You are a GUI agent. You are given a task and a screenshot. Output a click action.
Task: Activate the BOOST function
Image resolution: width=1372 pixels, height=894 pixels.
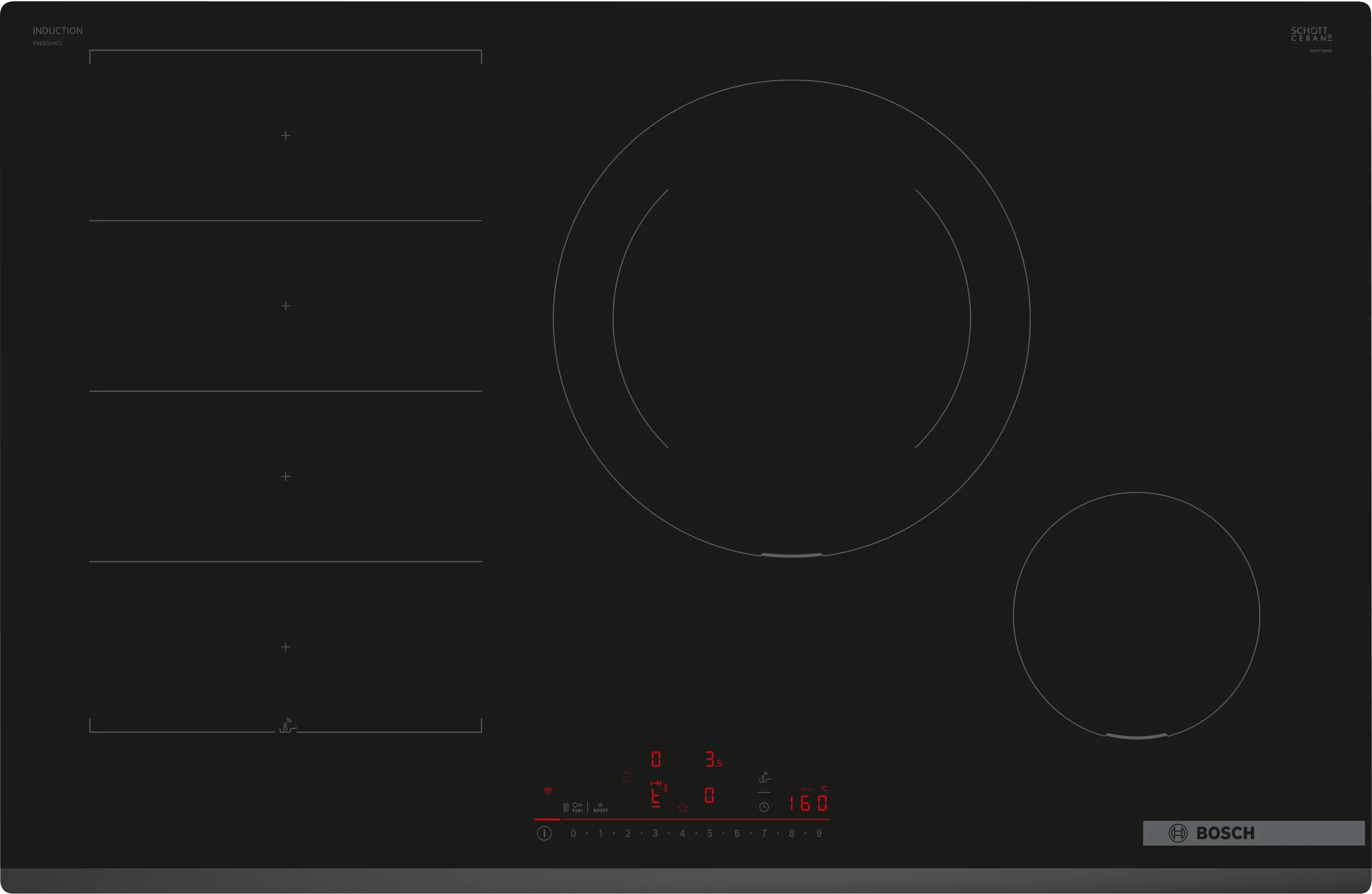(600, 808)
